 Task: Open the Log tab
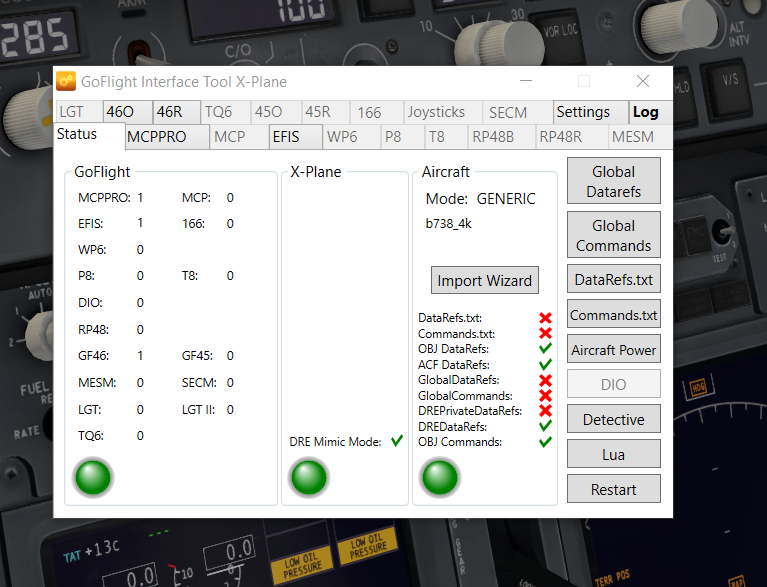[645, 112]
